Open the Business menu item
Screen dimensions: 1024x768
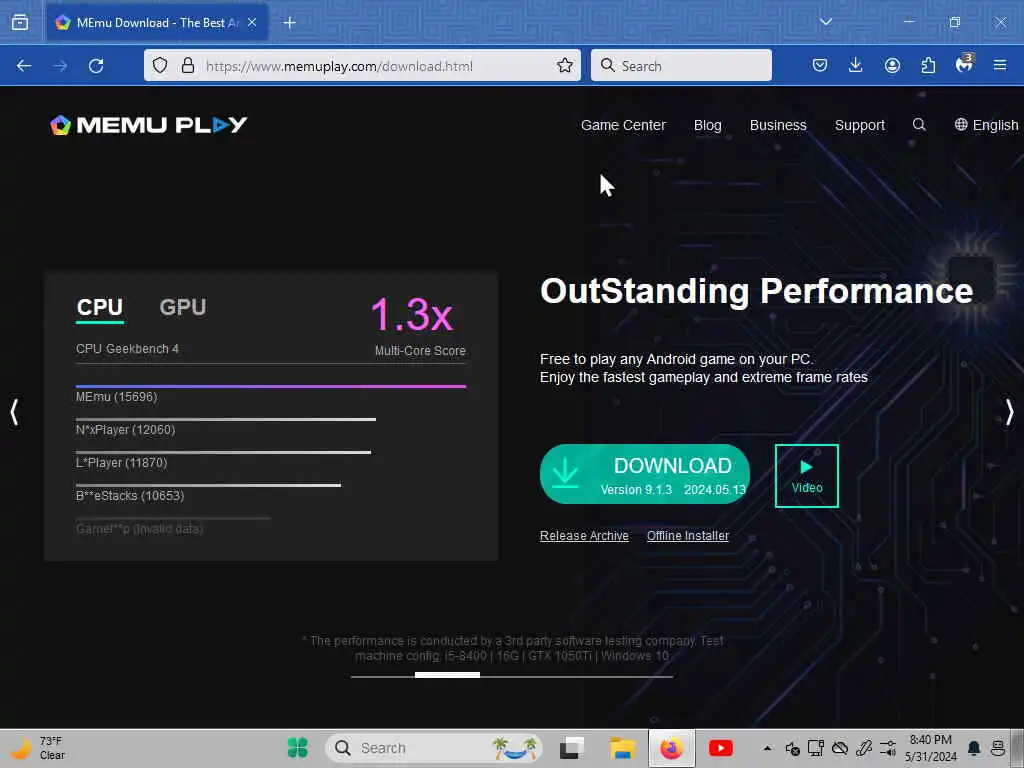tap(778, 125)
